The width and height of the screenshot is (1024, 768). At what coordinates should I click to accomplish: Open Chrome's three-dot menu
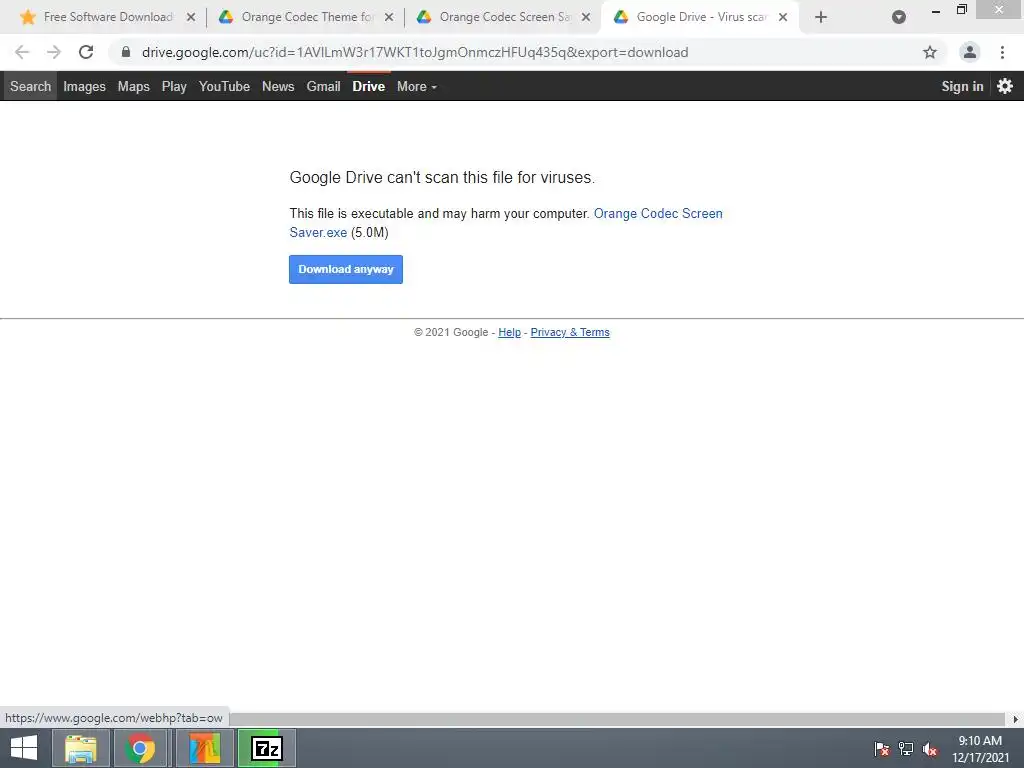click(1002, 52)
